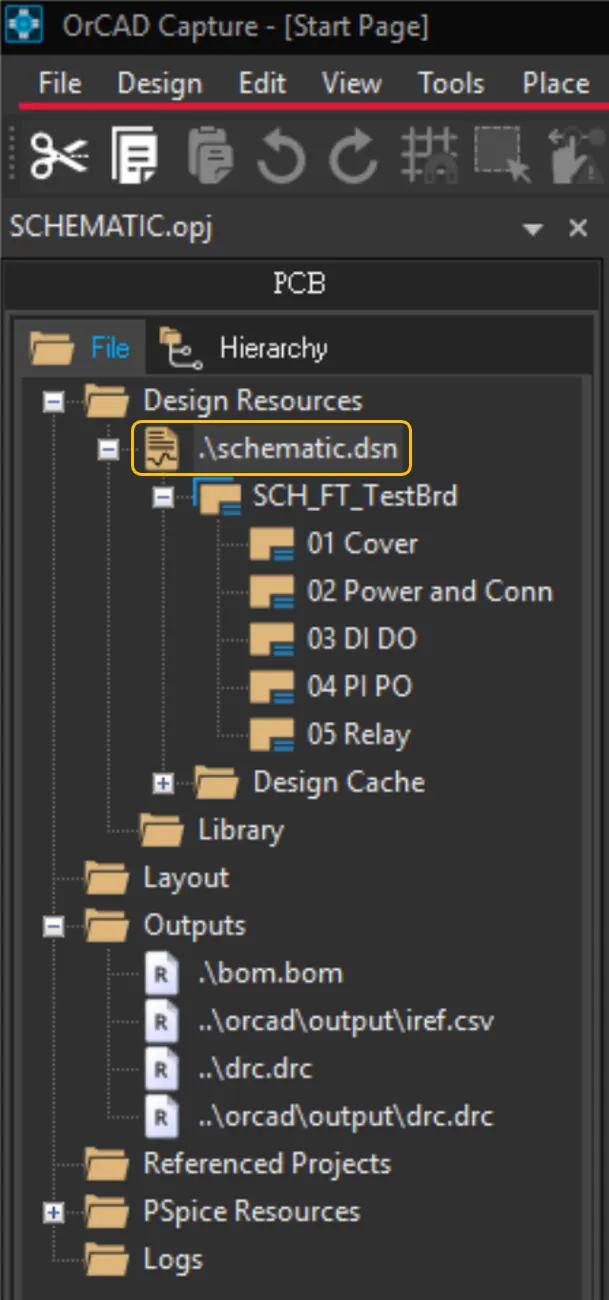Open the File menu

click(59, 83)
